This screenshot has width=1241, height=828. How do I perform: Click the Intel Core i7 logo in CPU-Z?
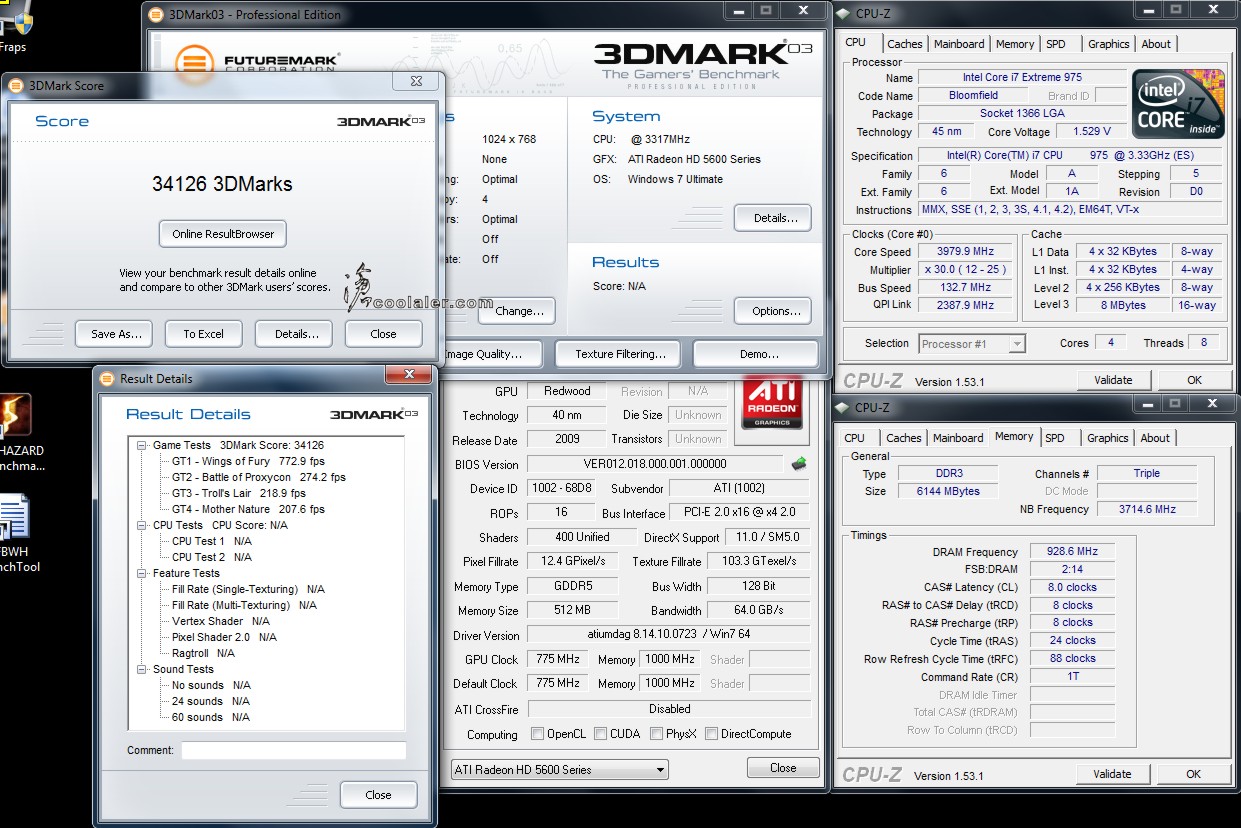(x=1179, y=104)
